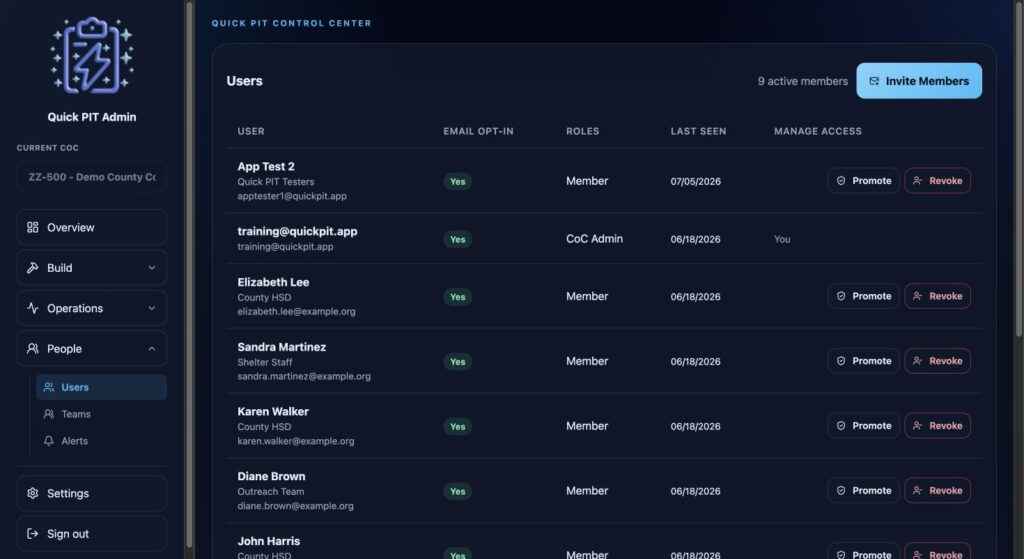Click Shelter Staff under Sandra Martinez
The width and height of the screenshot is (1024, 559).
(x=264, y=362)
